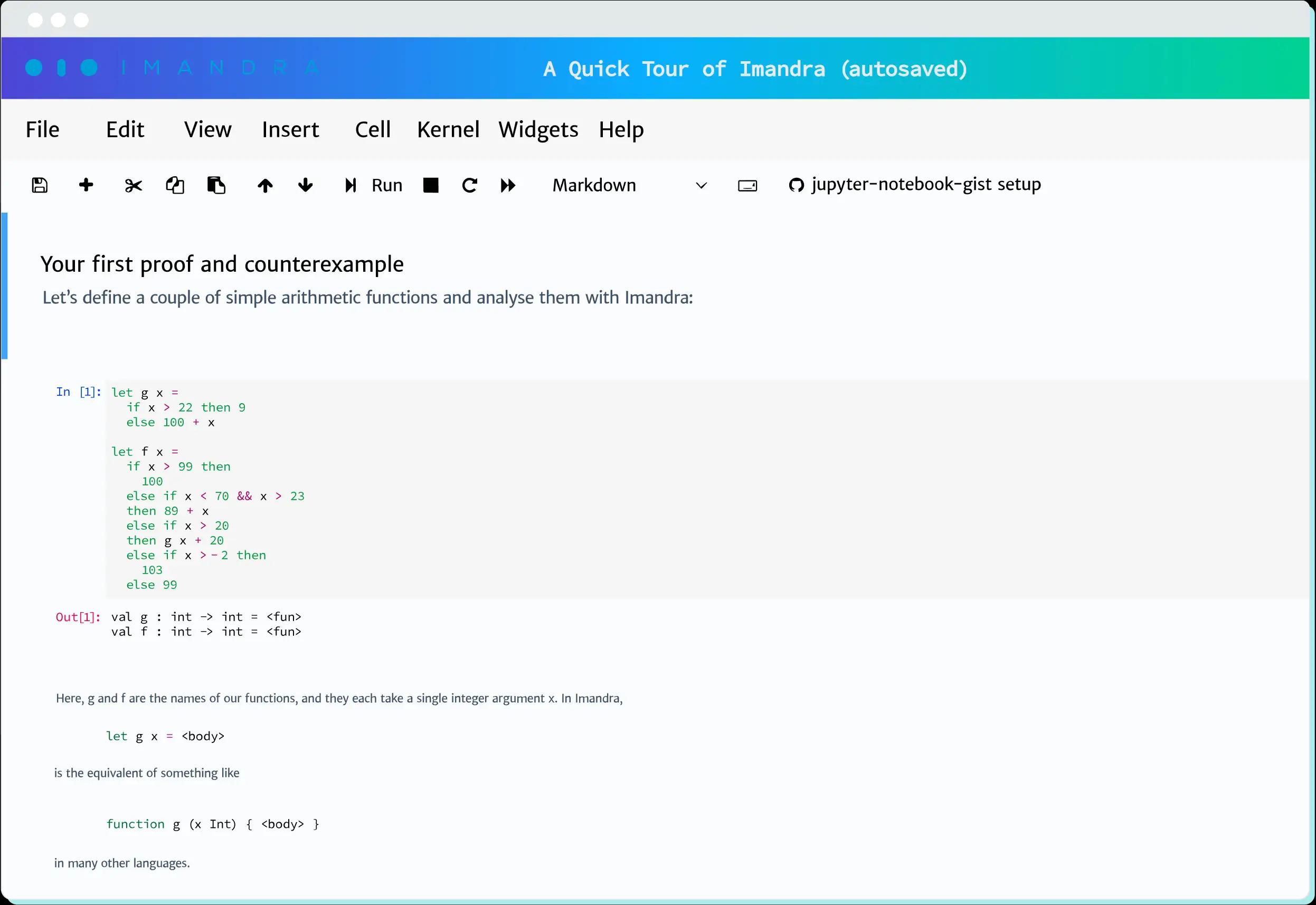Save the notebook
The image size is (1316, 905).
(x=39, y=185)
